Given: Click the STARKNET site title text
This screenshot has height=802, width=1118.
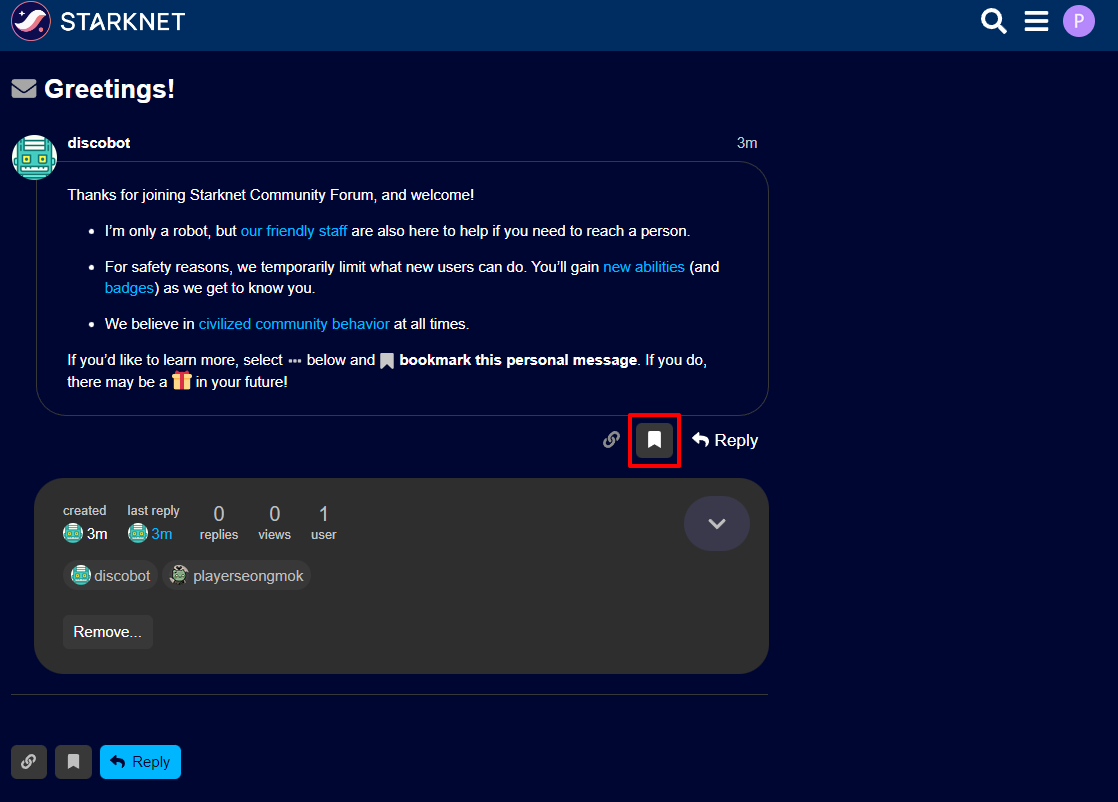Looking at the screenshot, I should [x=123, y=22].
